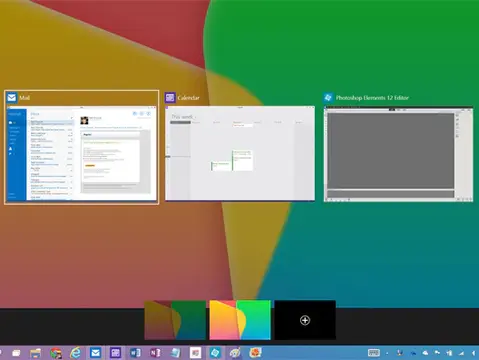This screenshot has height=360, width=479.
Task: Launch Microsoft Word from the taskbar
Action: pyautogui.click(x=135, y=353)
